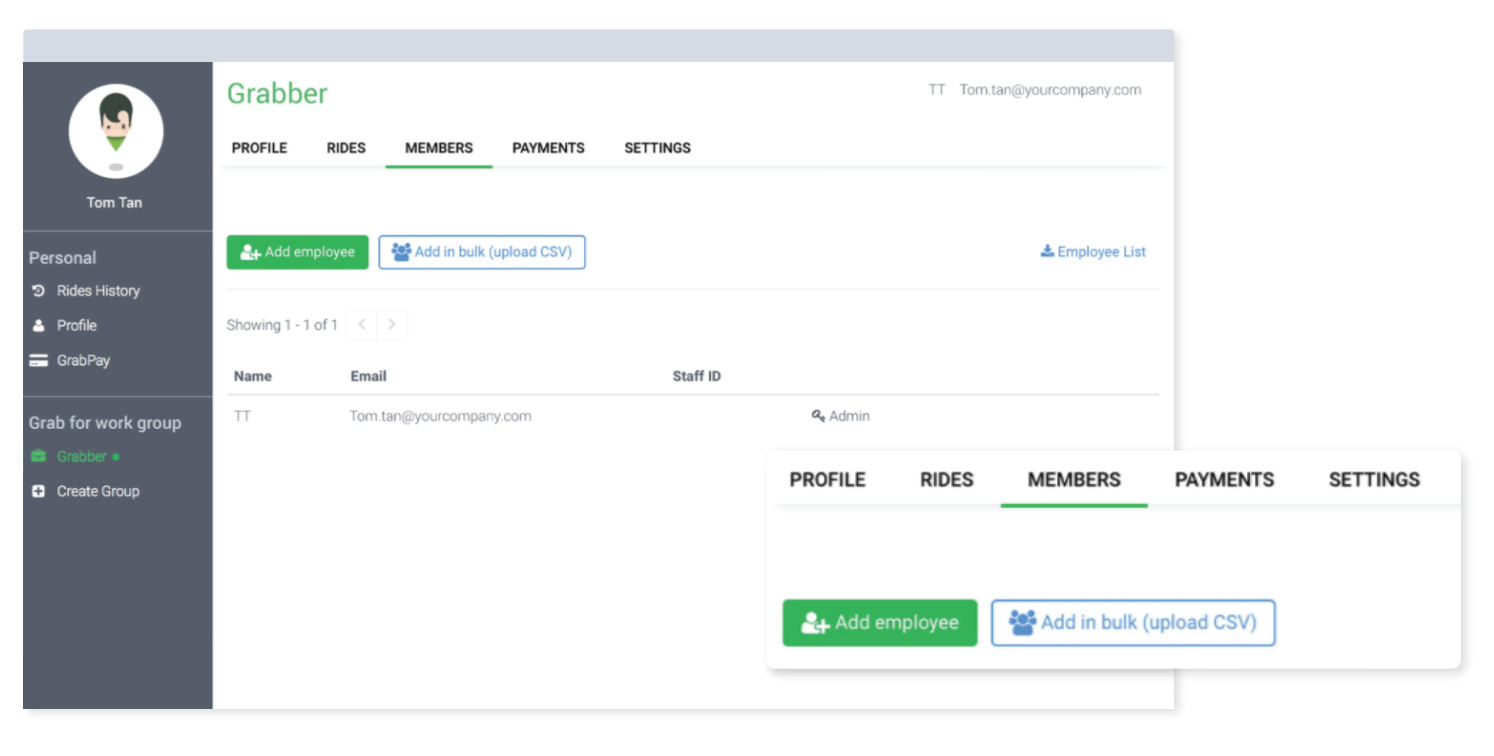
Task: Switch to the RIDES tab
Action: (346, 148)
